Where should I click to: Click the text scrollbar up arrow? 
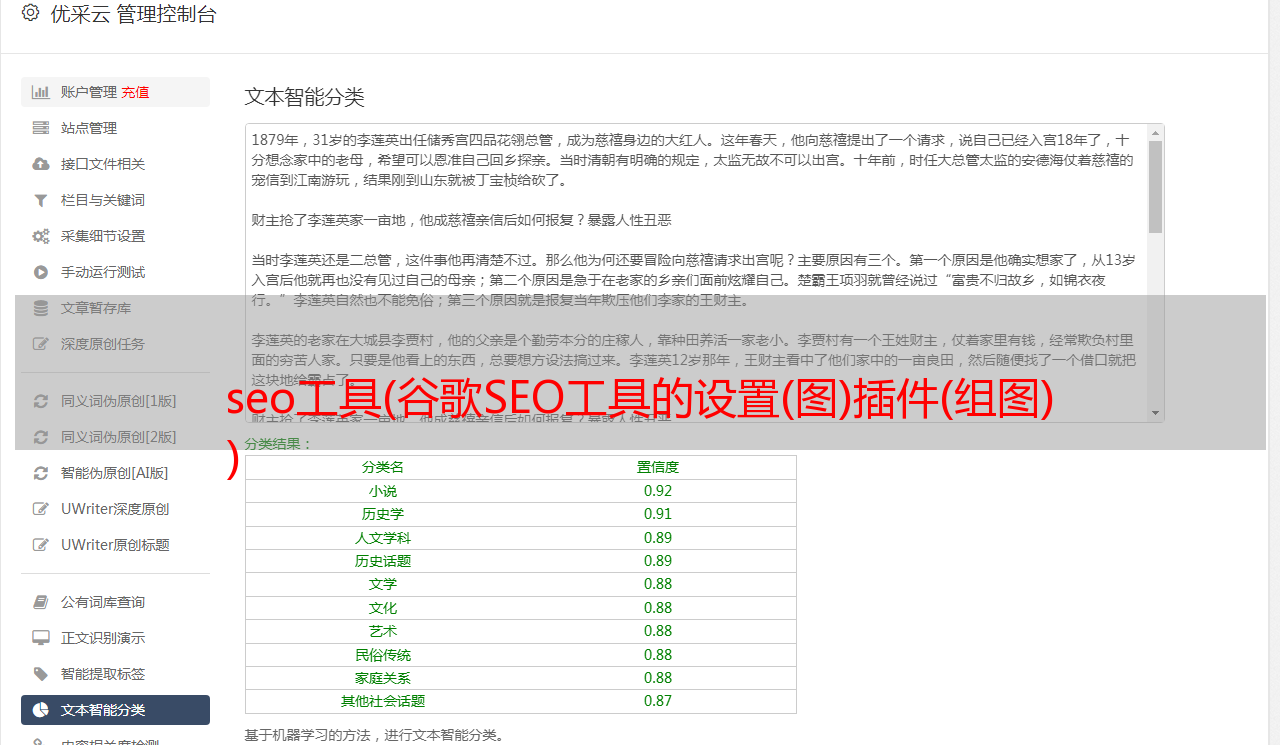coord(1155,132)
